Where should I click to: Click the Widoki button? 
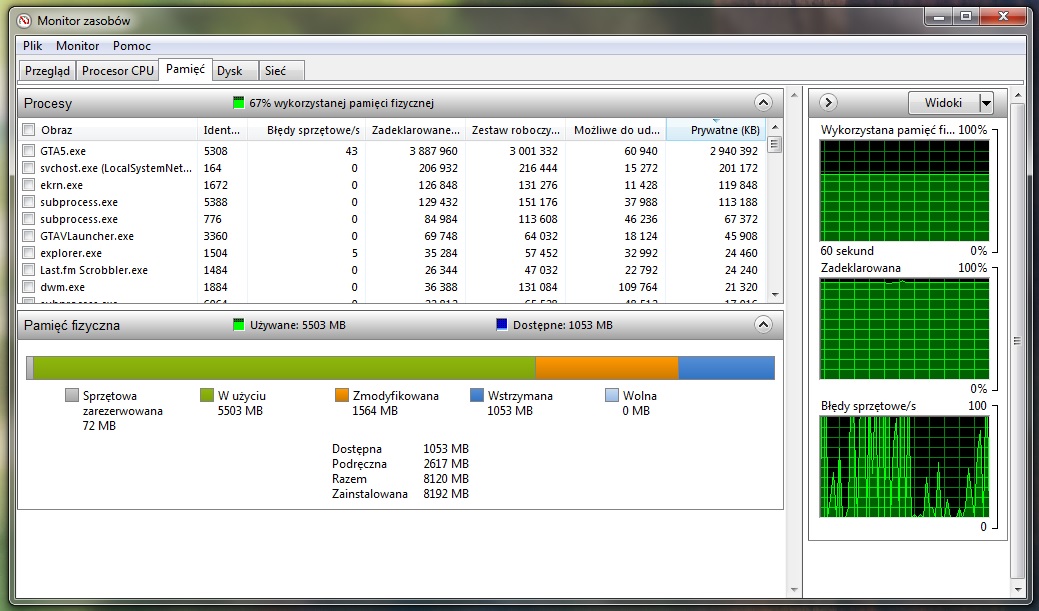click(x=944, y=103)
